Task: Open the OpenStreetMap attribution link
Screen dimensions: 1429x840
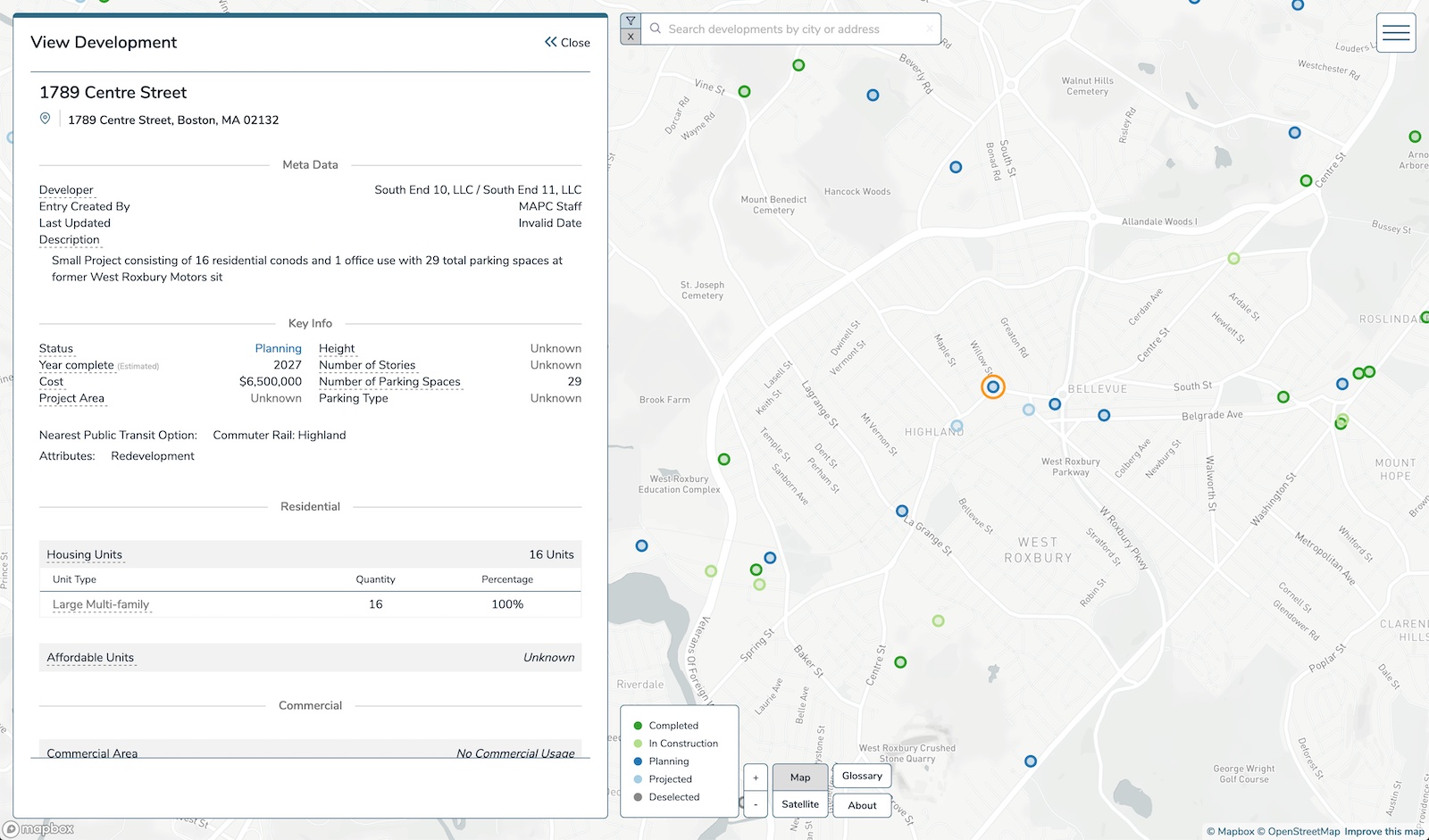Action: pyautogui.click(x=1299, y=831)
